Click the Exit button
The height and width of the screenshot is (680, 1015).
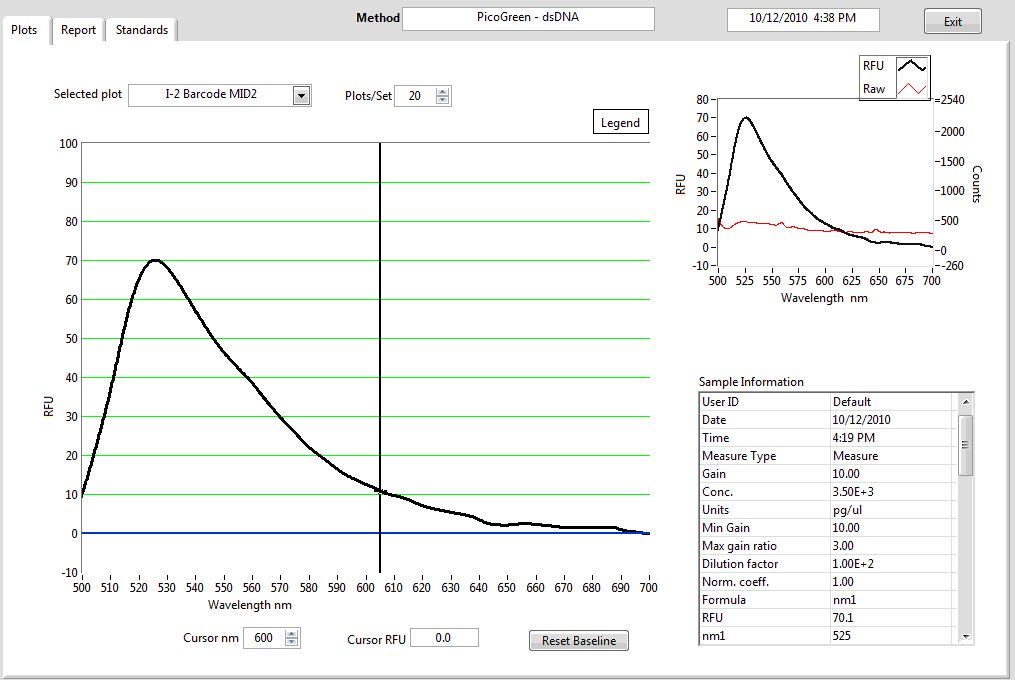[x=952, y=21]
